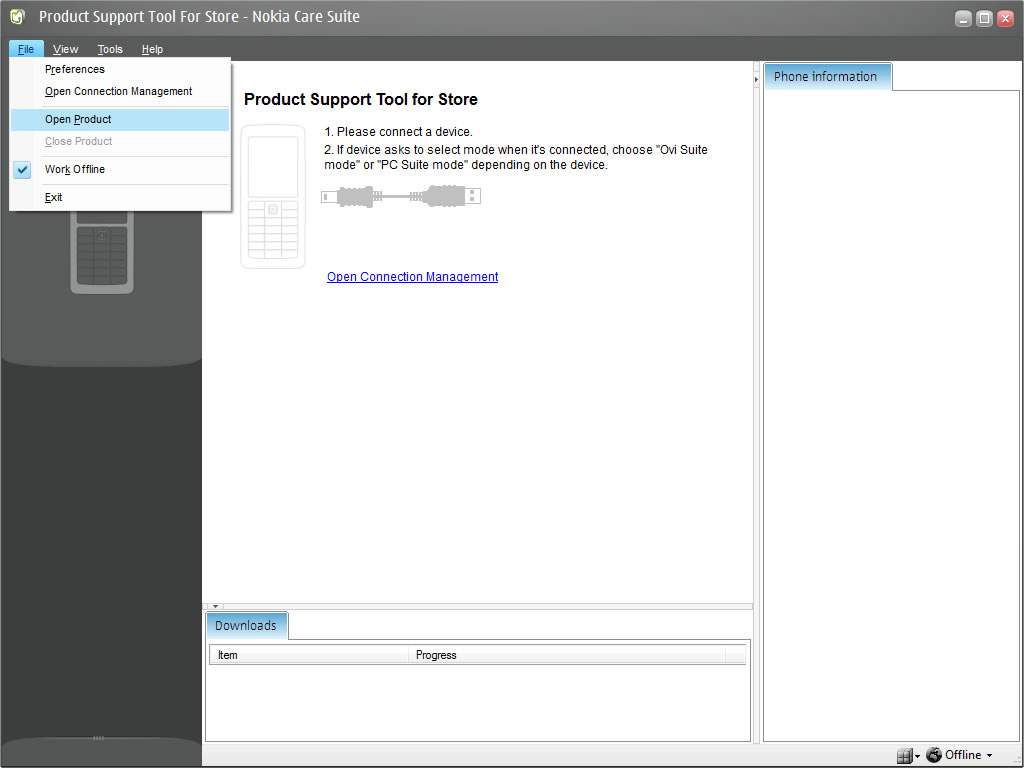Click the globe Offline status icon
The width and height of the screenshot is (1024, 768).
point(934,755)
